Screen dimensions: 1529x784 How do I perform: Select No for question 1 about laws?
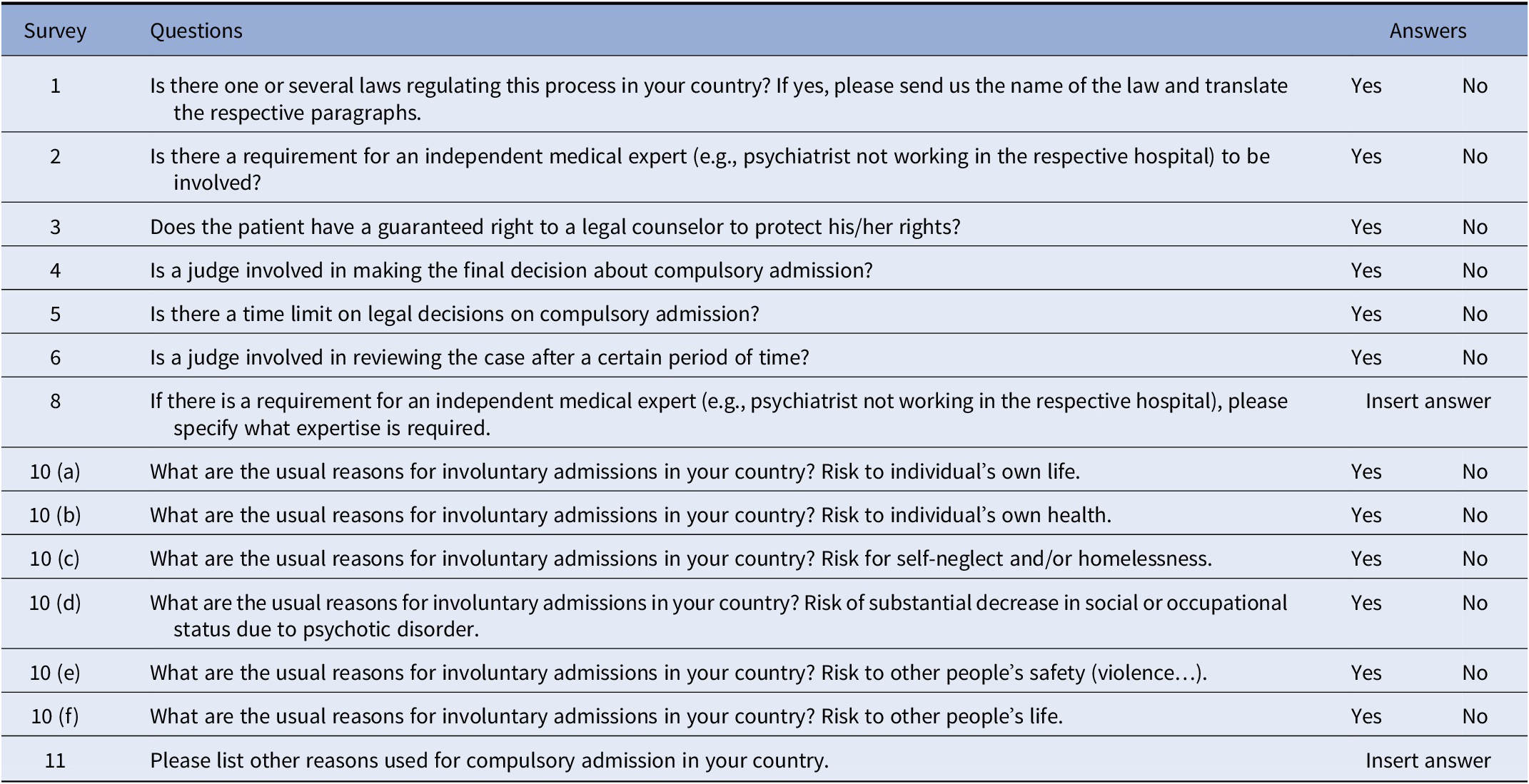[x=1474, y=86]
